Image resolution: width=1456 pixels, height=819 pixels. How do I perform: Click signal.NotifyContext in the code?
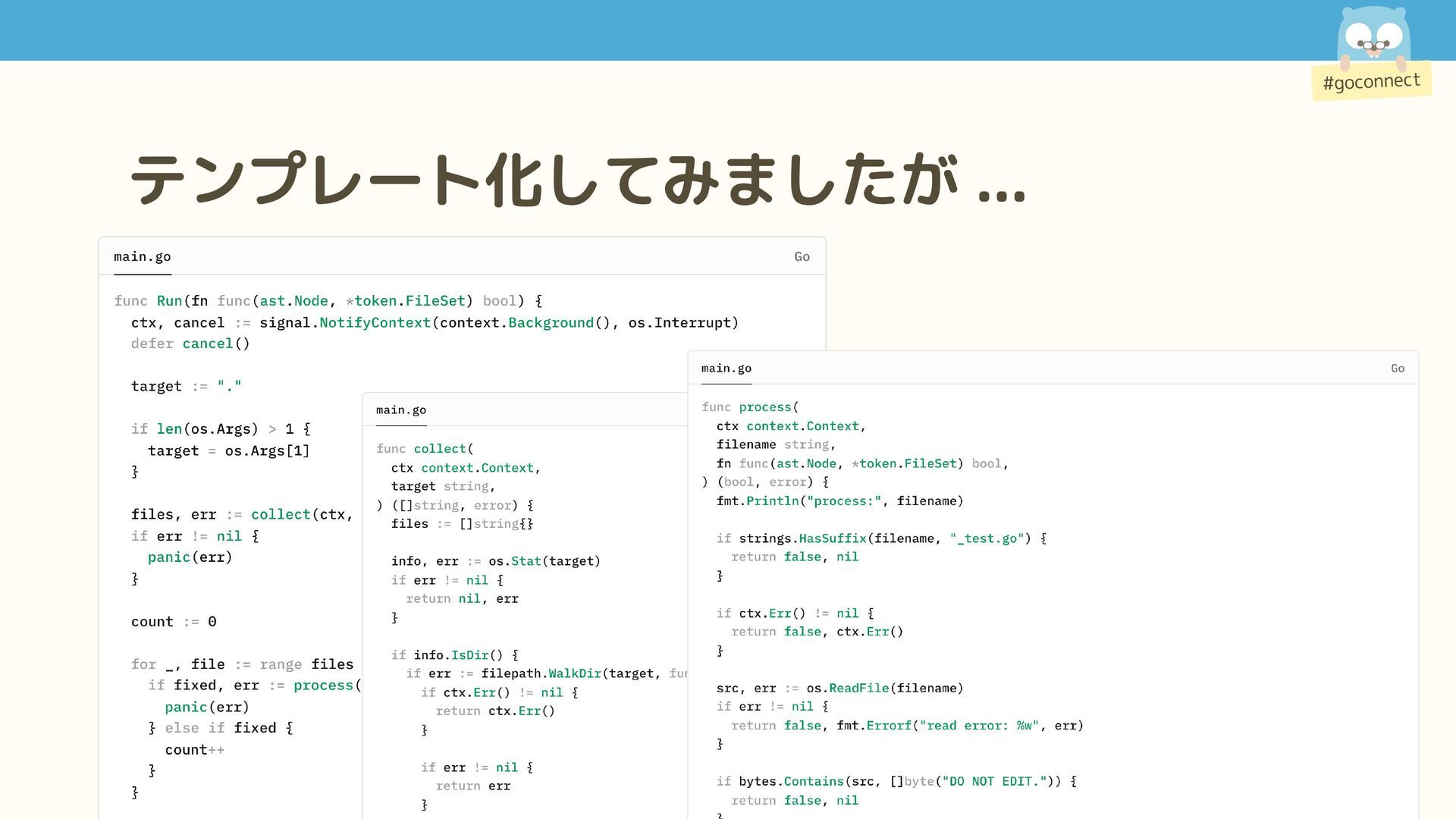tap(345, 323)
